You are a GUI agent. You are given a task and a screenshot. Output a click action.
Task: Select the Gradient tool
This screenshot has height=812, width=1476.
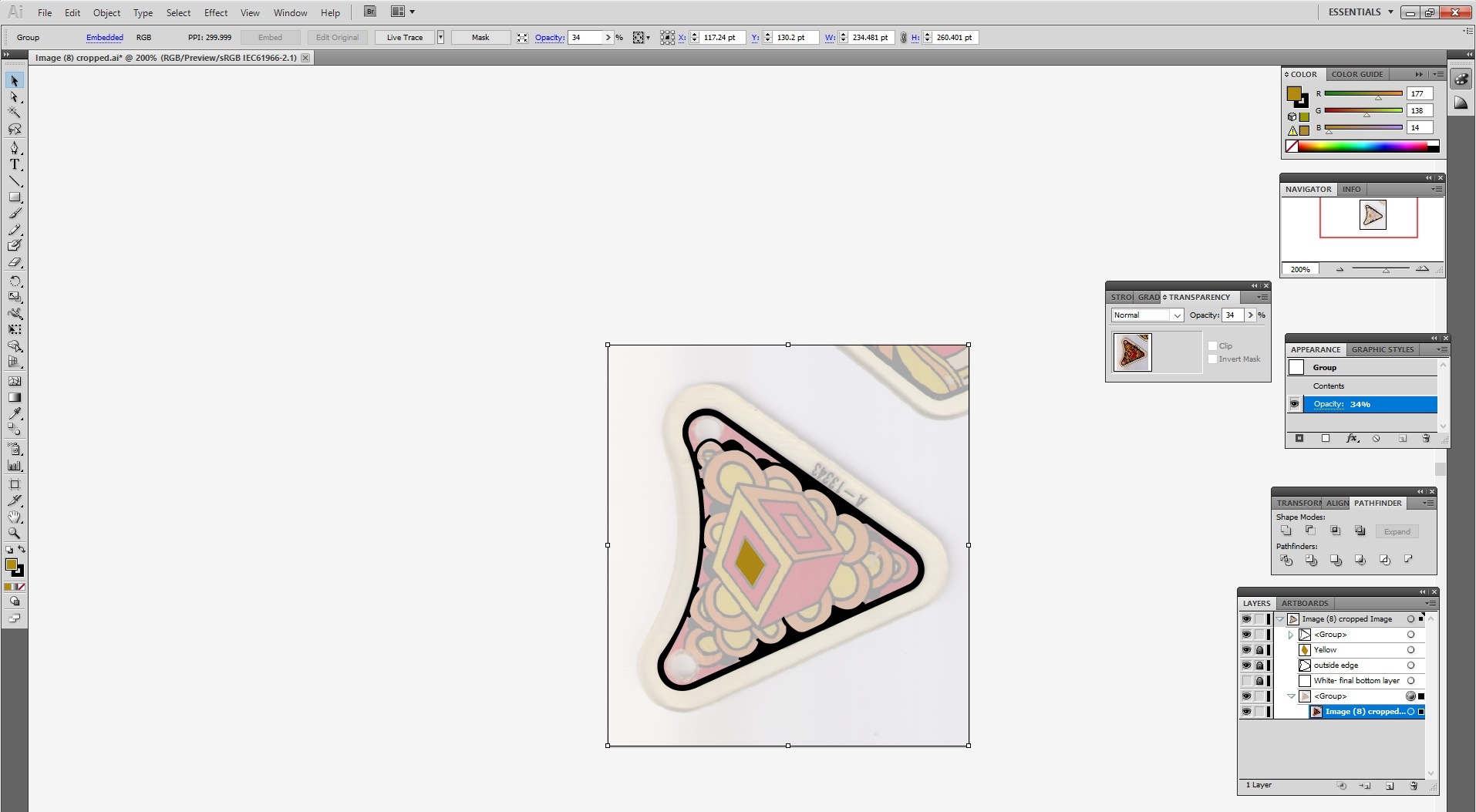(x=15, y=397)
